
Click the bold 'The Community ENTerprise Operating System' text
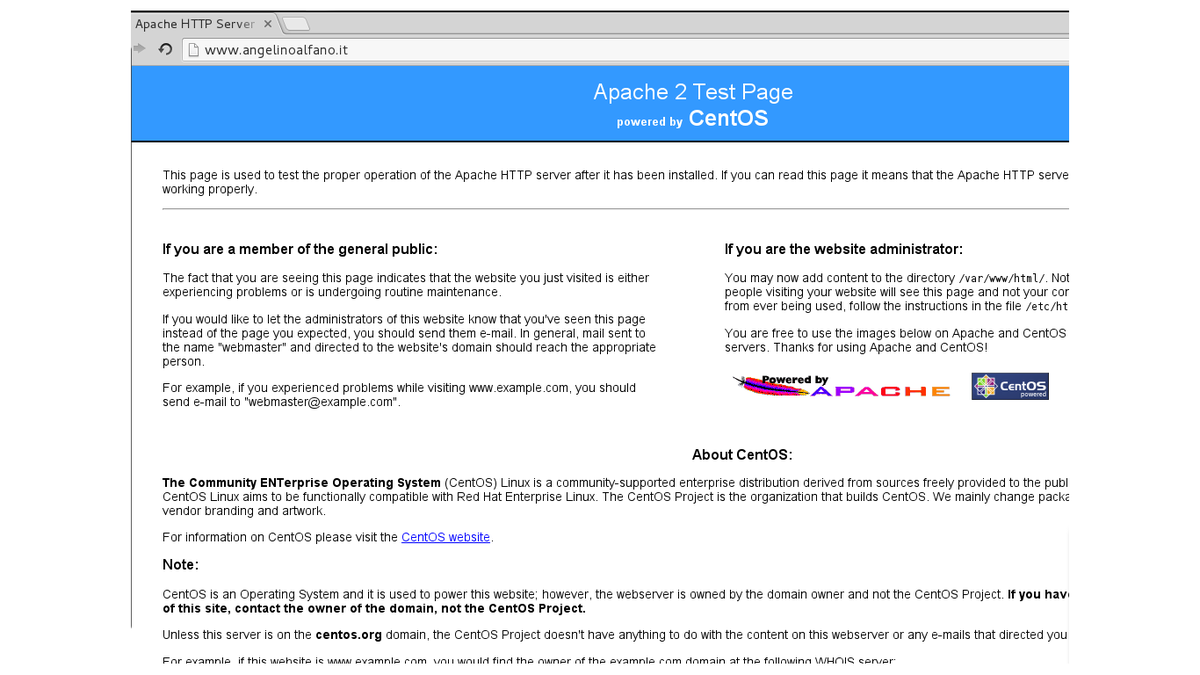301,483
